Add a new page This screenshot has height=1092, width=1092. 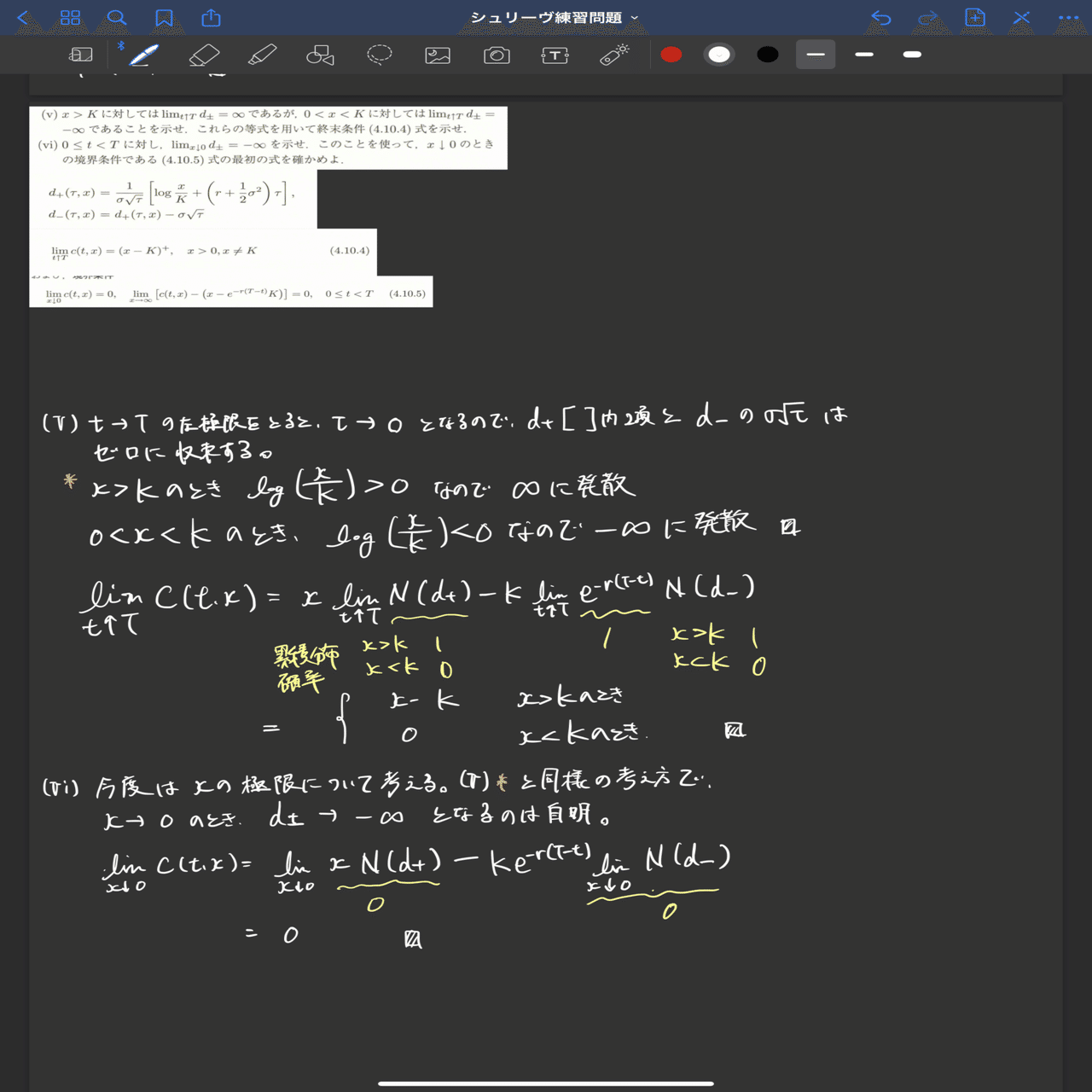click(x=975, y=17)
